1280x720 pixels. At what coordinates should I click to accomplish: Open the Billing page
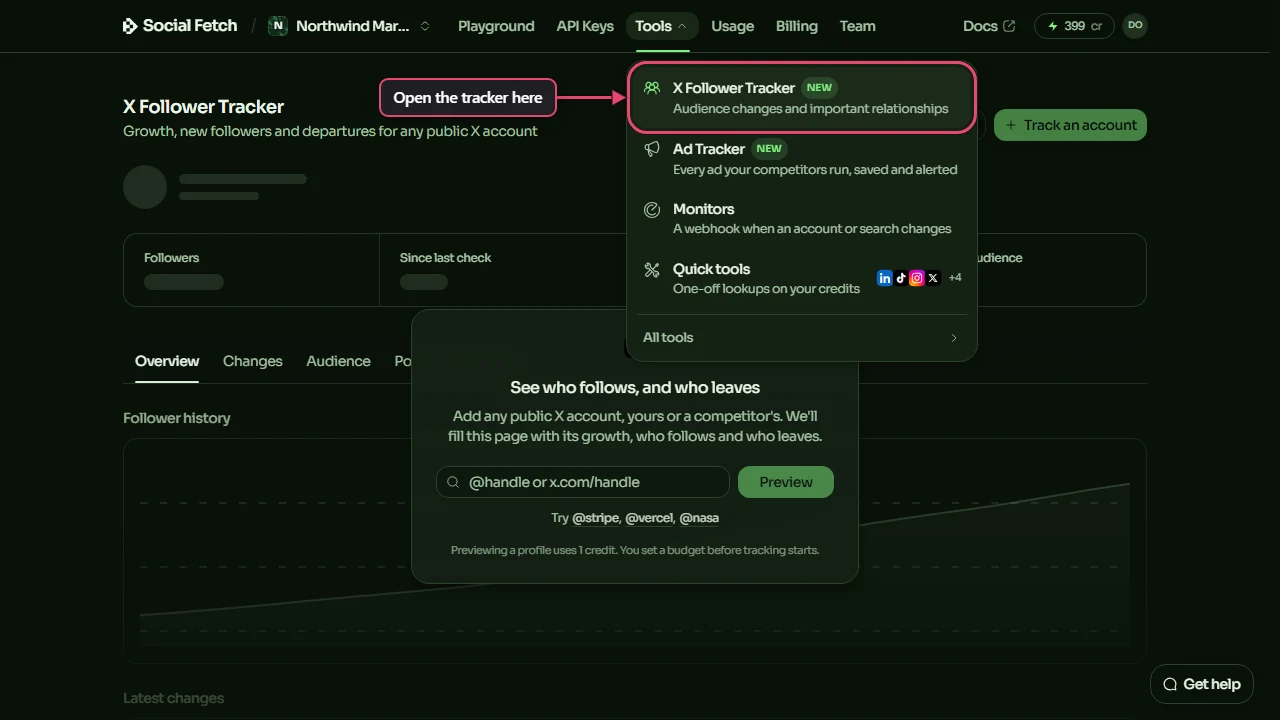(797, 26)
